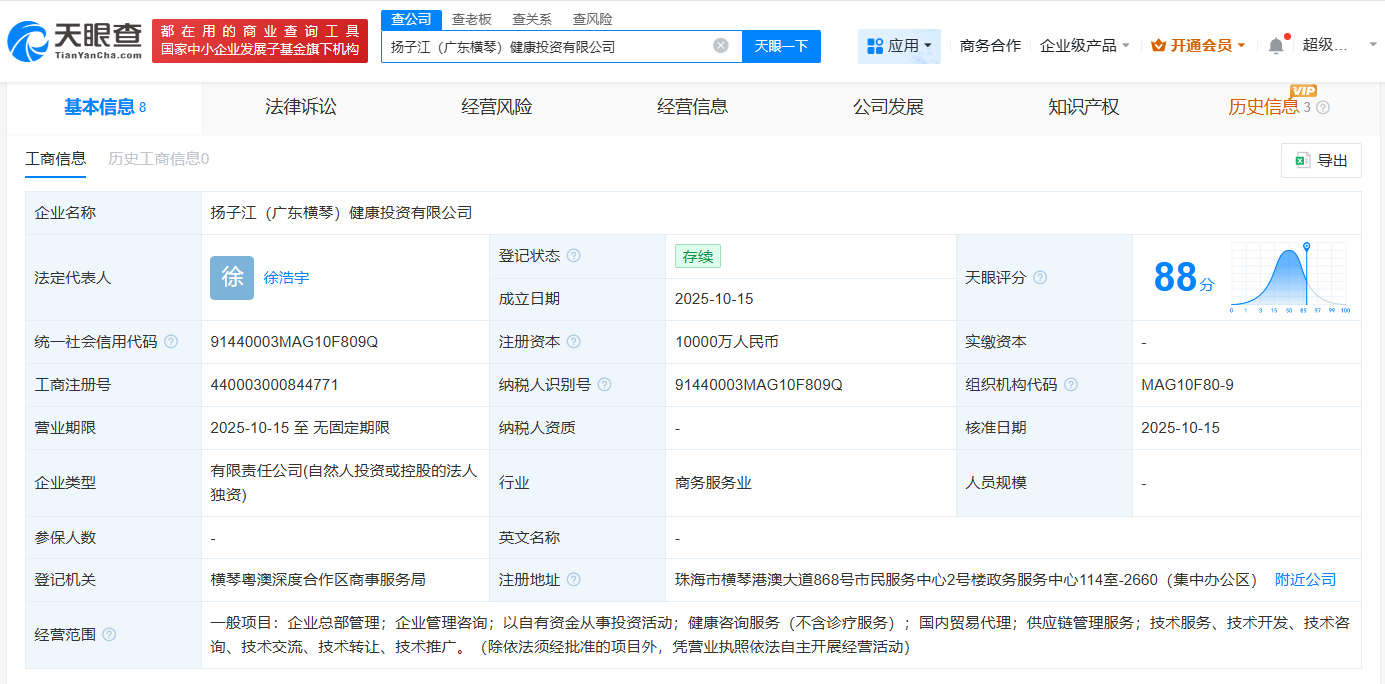Click the crown icon beside 开通会员
Viewport: 1385px width, 684px height.
pos(1158,45)
